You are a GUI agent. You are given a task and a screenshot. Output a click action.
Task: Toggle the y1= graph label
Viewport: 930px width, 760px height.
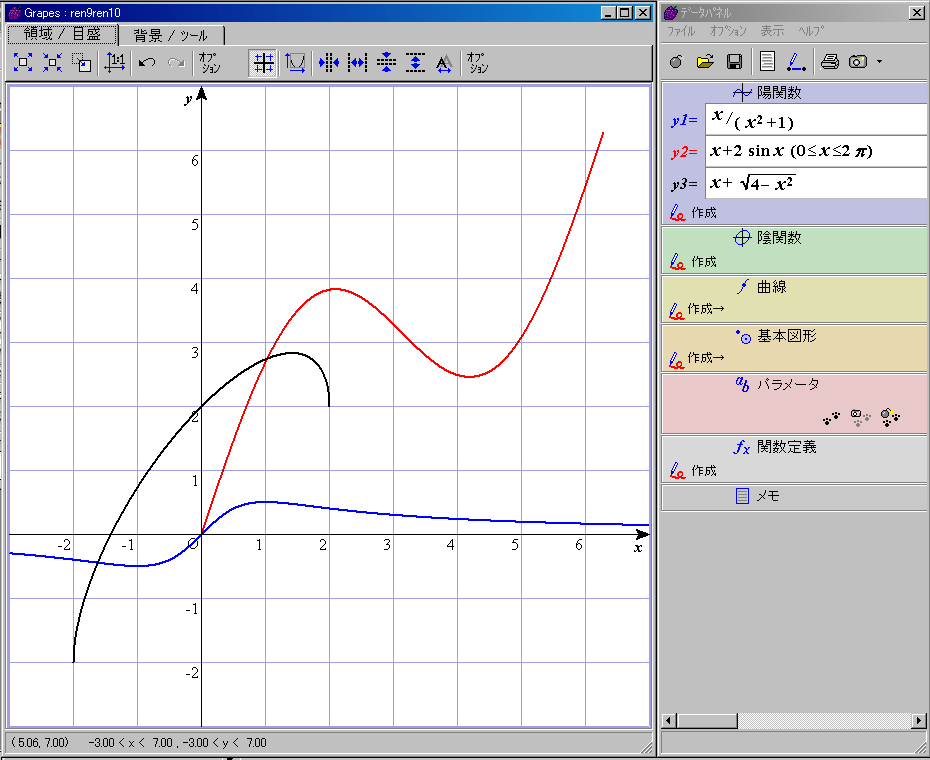pyautogui.click(x=684, y=120)
